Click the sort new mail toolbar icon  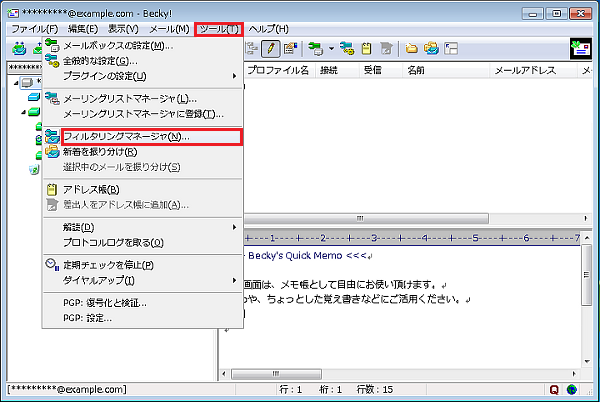[431, 49]
